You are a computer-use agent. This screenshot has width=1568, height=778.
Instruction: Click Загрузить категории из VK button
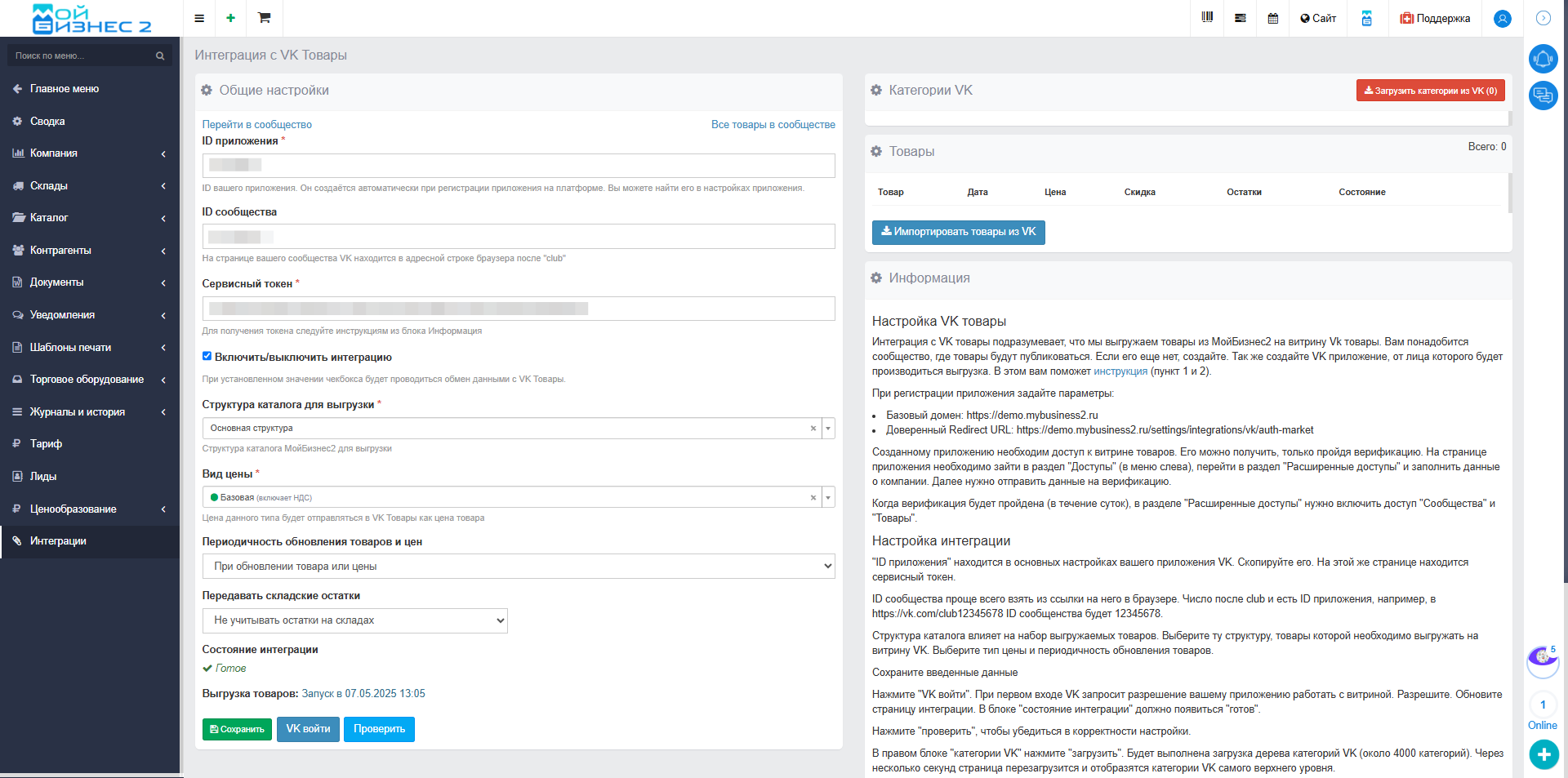[x=1430, y=91]
